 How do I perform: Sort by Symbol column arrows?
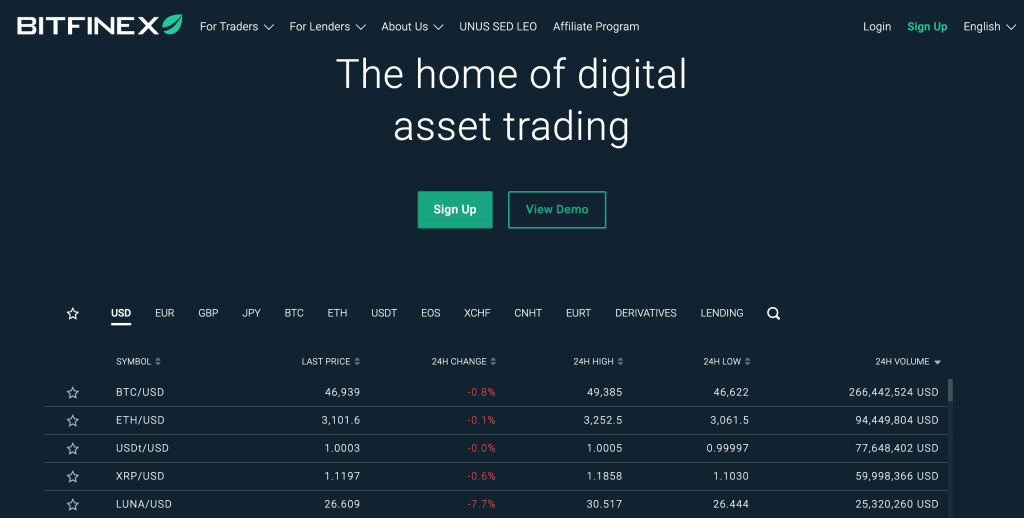pyautogui.click(x=158, y=361)
